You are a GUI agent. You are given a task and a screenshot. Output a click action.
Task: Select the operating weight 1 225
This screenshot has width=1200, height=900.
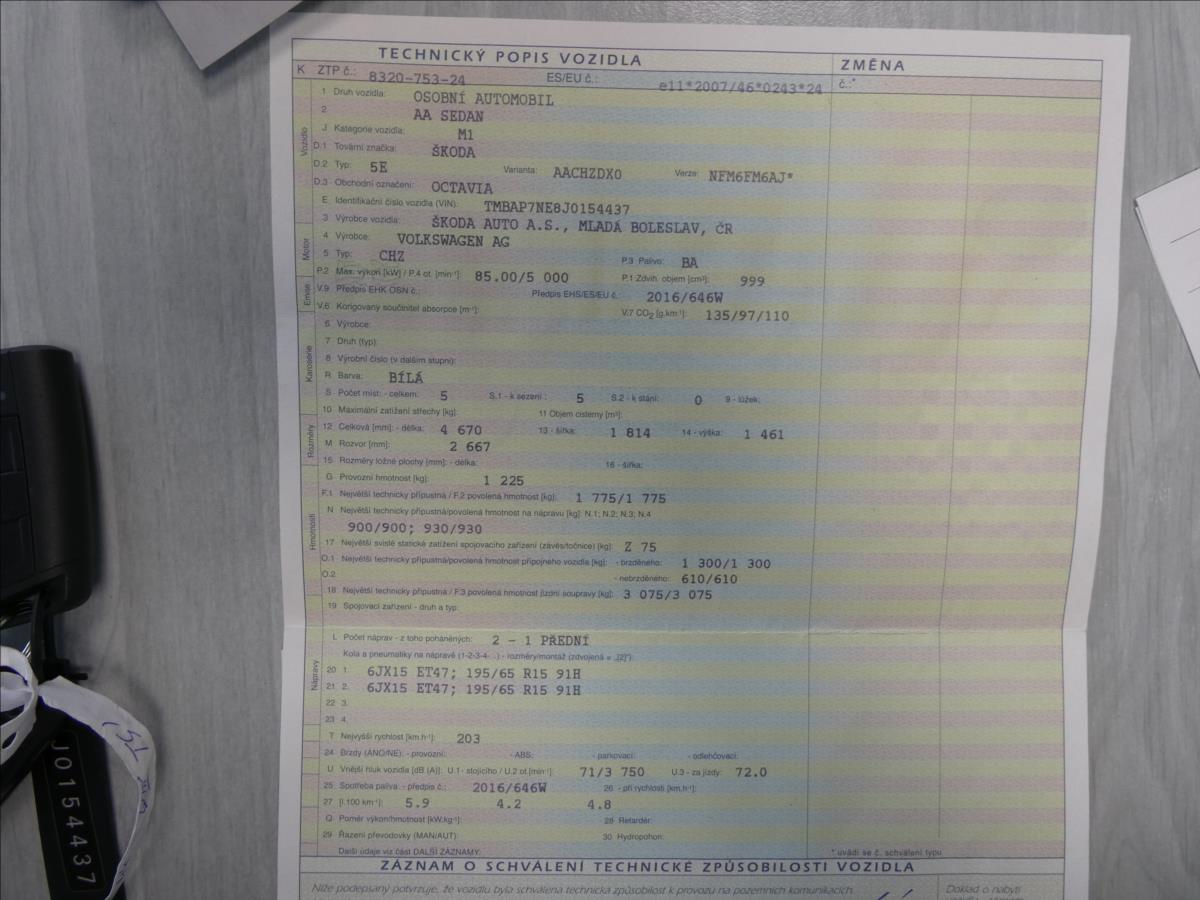[504, 480]
